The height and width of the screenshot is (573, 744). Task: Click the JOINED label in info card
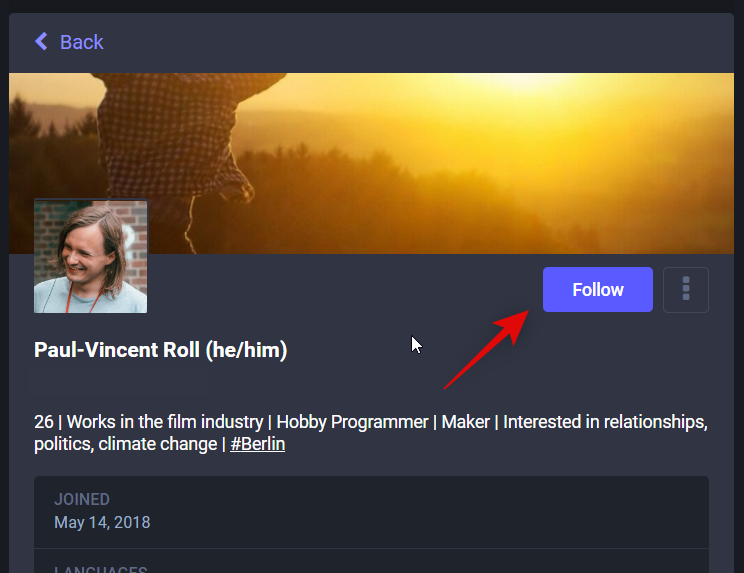pos(82,499)
